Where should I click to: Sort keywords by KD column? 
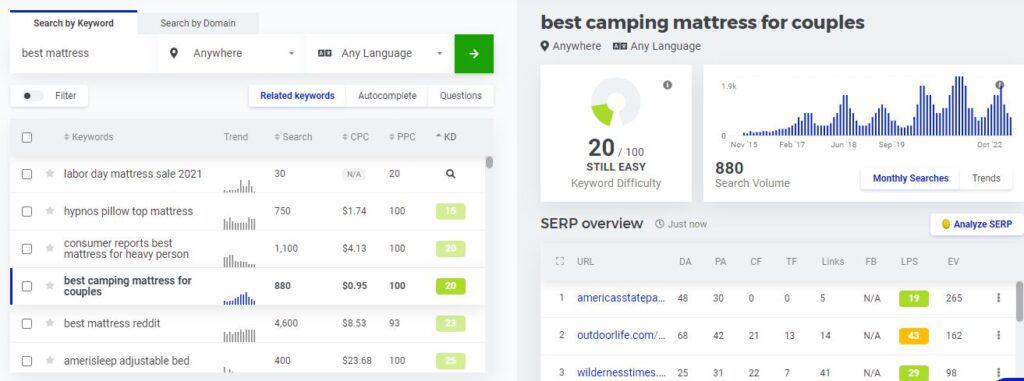(446, 137)
